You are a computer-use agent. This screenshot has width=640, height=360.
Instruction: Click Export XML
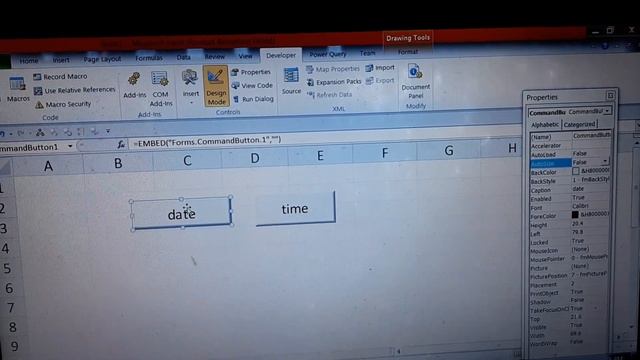tap(380, 80)
